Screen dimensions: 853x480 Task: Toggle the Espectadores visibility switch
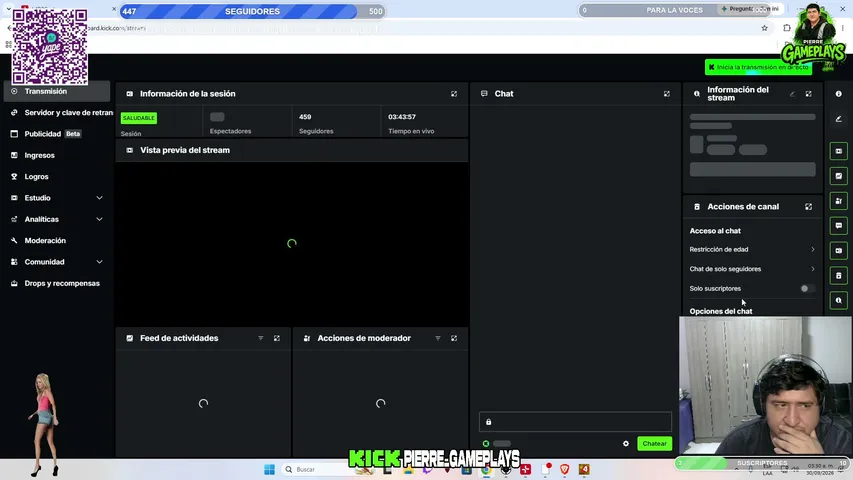pyautogui.click(x=217, y=117)
